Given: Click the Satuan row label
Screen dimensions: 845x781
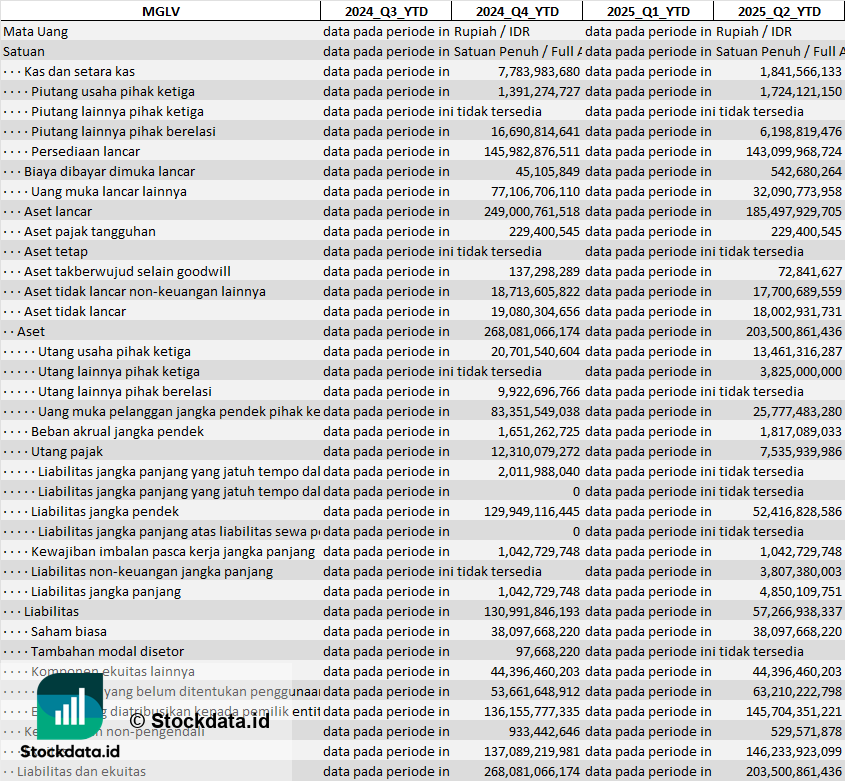Looking at the screenshot, I should (x=24, y=51).
